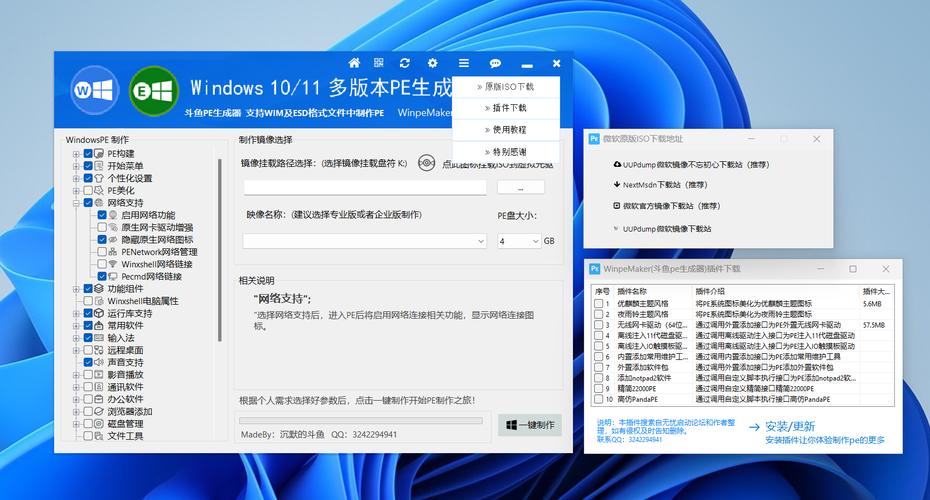Click 安装/更新 in plugin window
930x500 pixels.
[790, 426]
